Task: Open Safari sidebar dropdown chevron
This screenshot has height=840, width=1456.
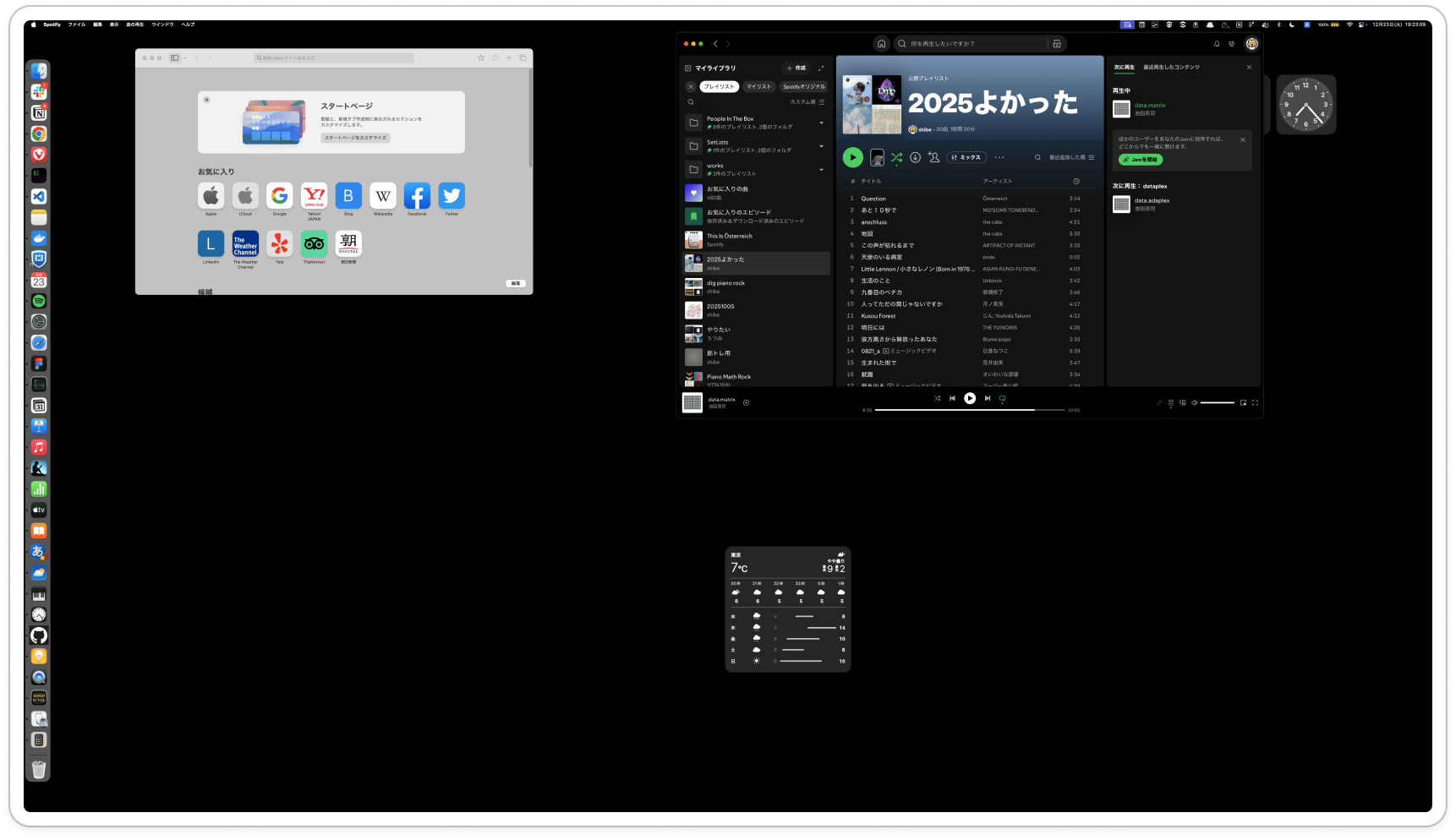Action: pos(185,58)
